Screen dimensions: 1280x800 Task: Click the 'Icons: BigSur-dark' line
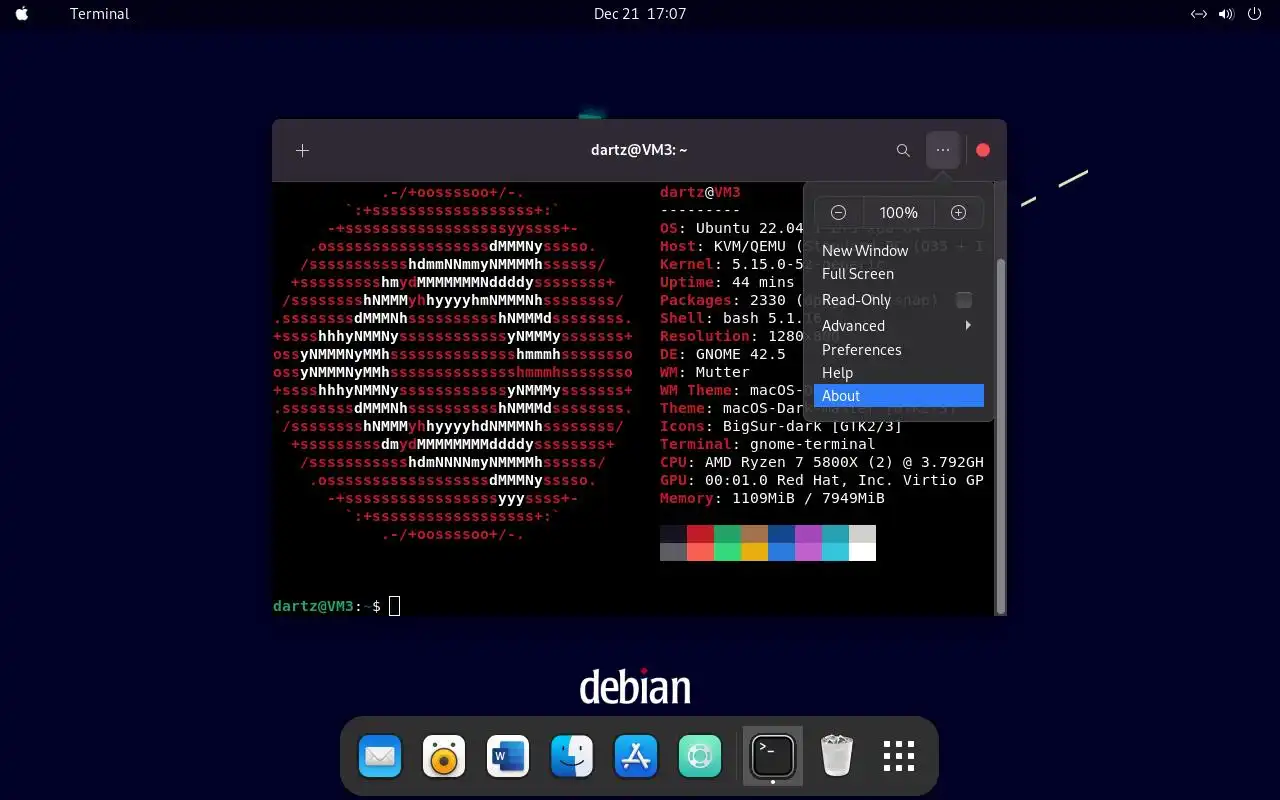(781, 426)
